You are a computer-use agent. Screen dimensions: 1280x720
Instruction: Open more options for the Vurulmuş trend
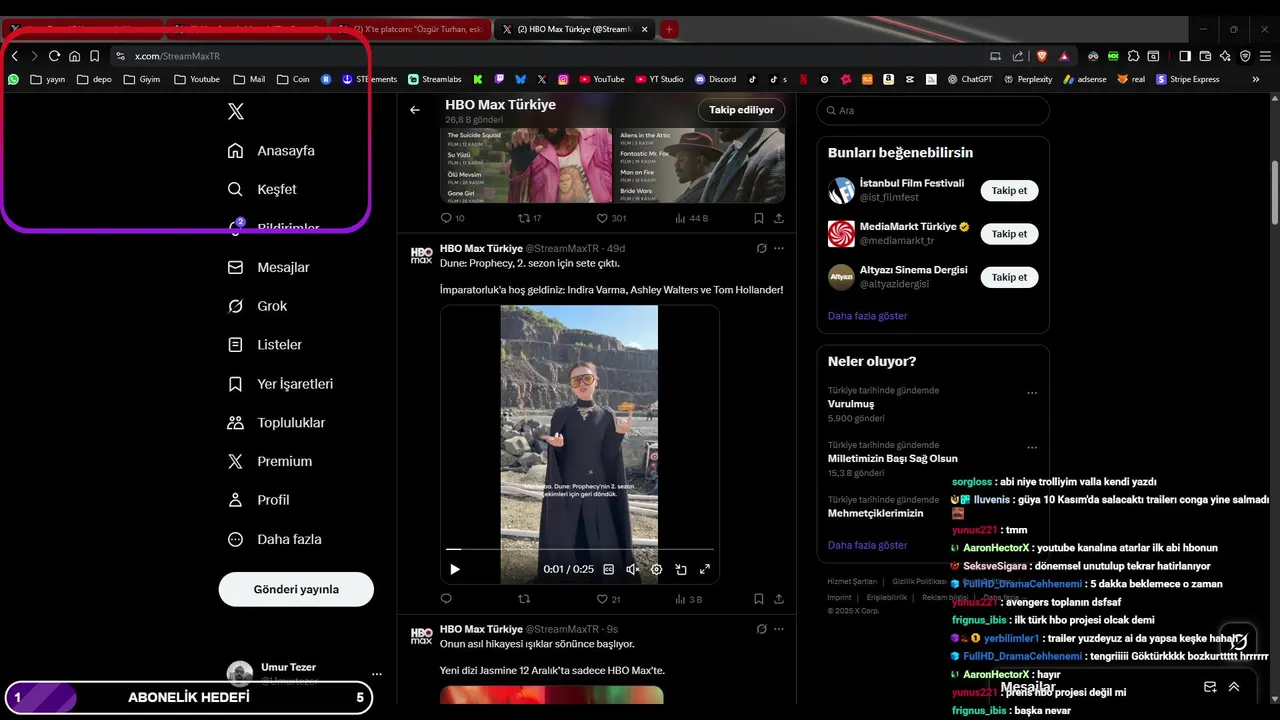(x=1032, y=393)
